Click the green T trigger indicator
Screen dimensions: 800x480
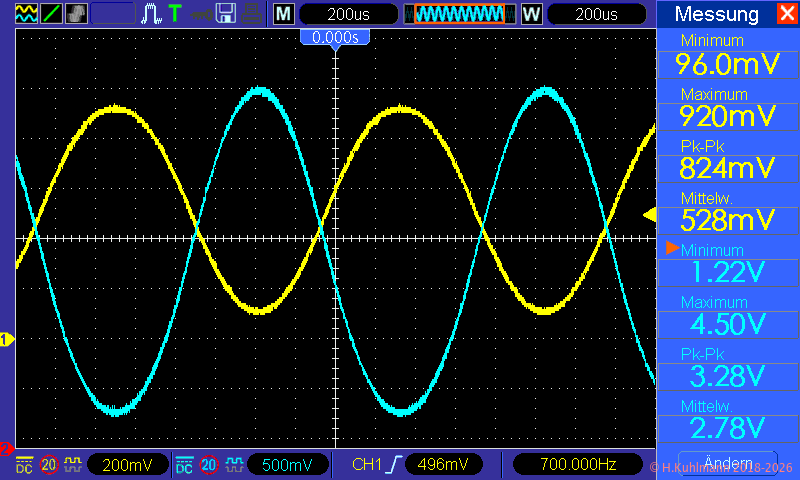tap(175, 14)
